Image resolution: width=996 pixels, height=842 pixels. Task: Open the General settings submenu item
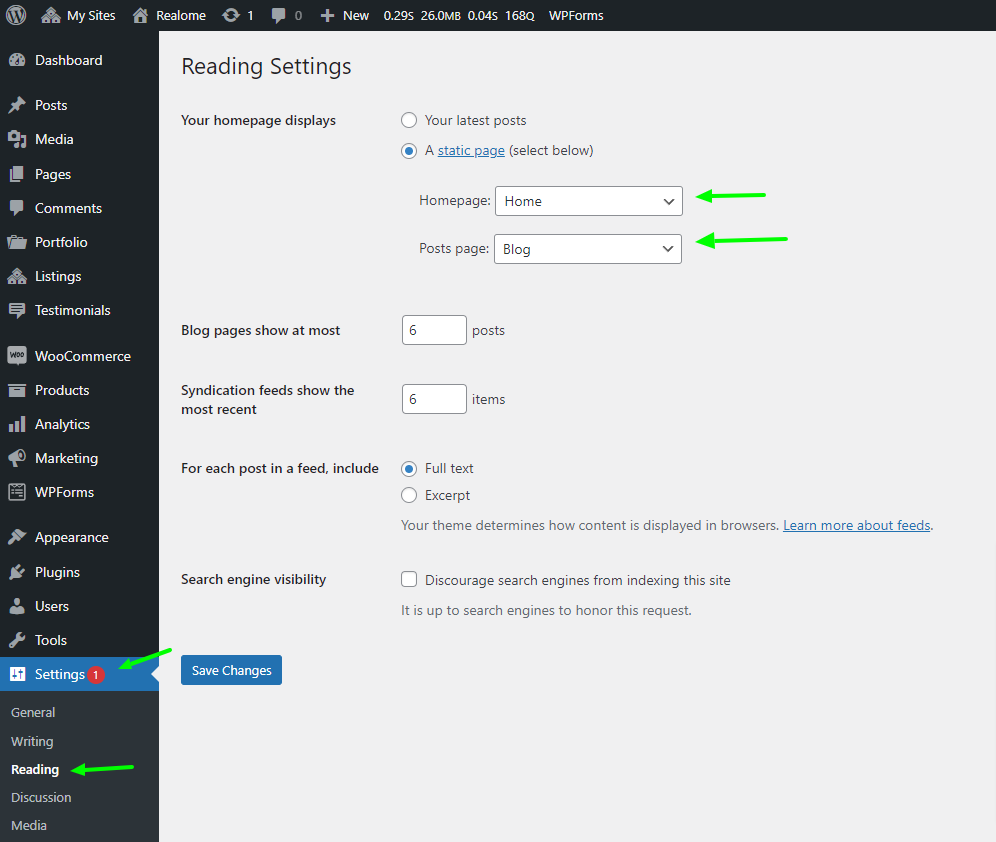pos(33,712)
